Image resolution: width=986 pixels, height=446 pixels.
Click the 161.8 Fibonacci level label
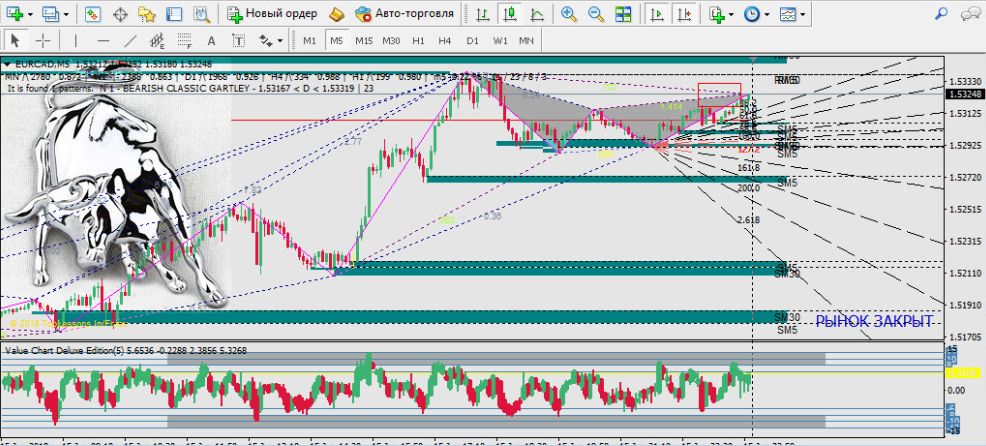[x=749, y=168]
